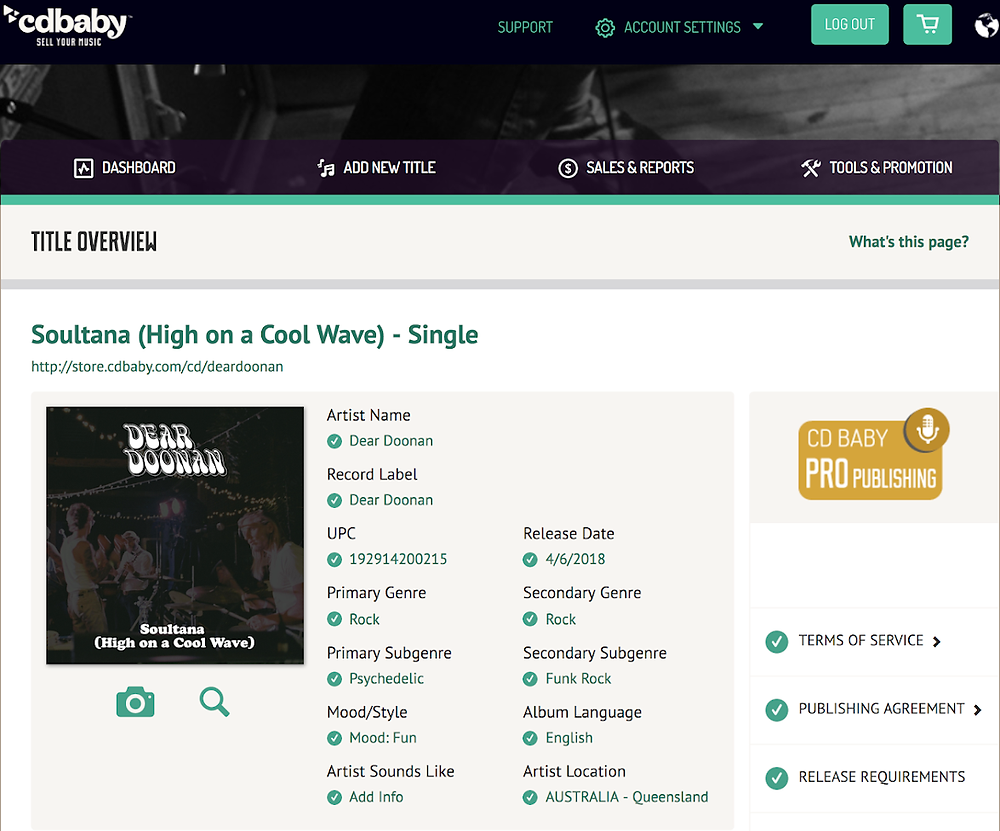The image size is (1000, 831).
Task: Open the store.cdbaby.com/cd/deardoonan URL
Action: click(157, 367)
